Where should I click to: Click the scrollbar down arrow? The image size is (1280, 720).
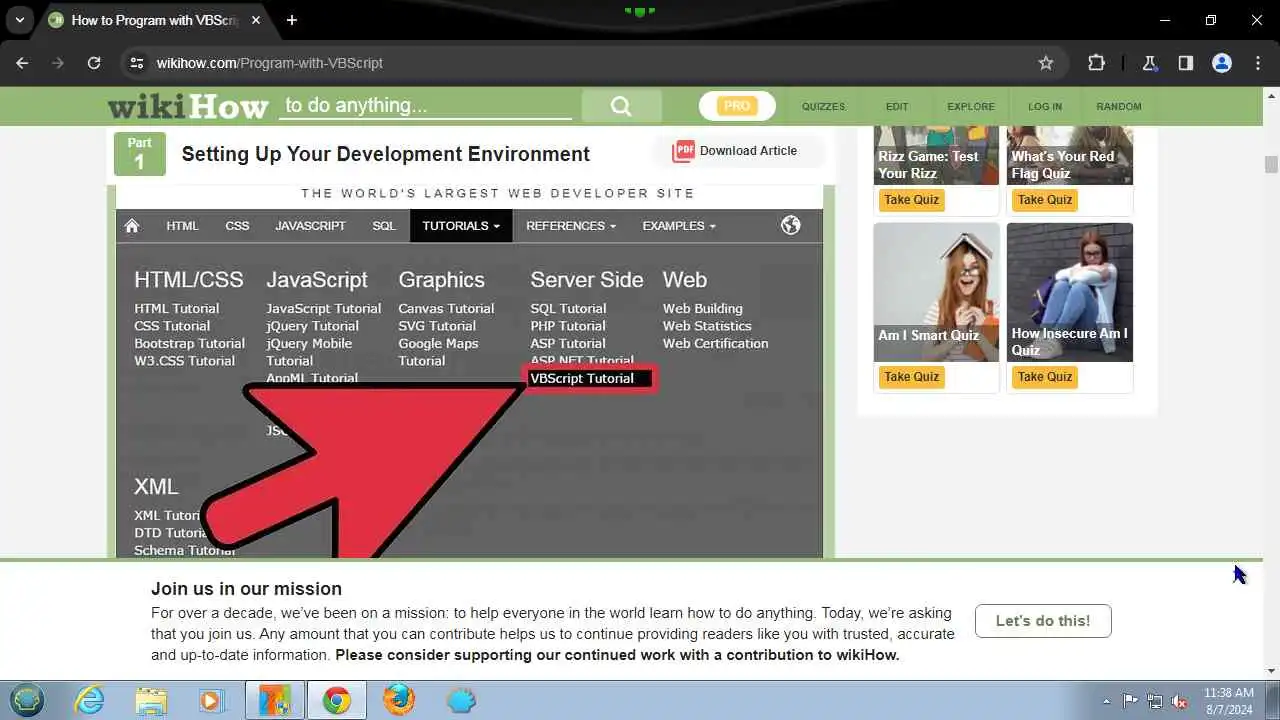[1271, 671]
